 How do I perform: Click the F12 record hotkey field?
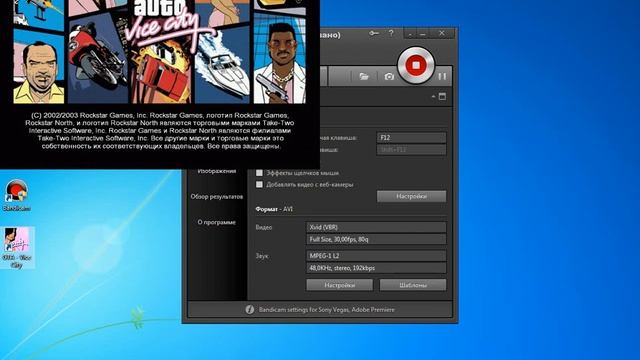click(411, 138)
